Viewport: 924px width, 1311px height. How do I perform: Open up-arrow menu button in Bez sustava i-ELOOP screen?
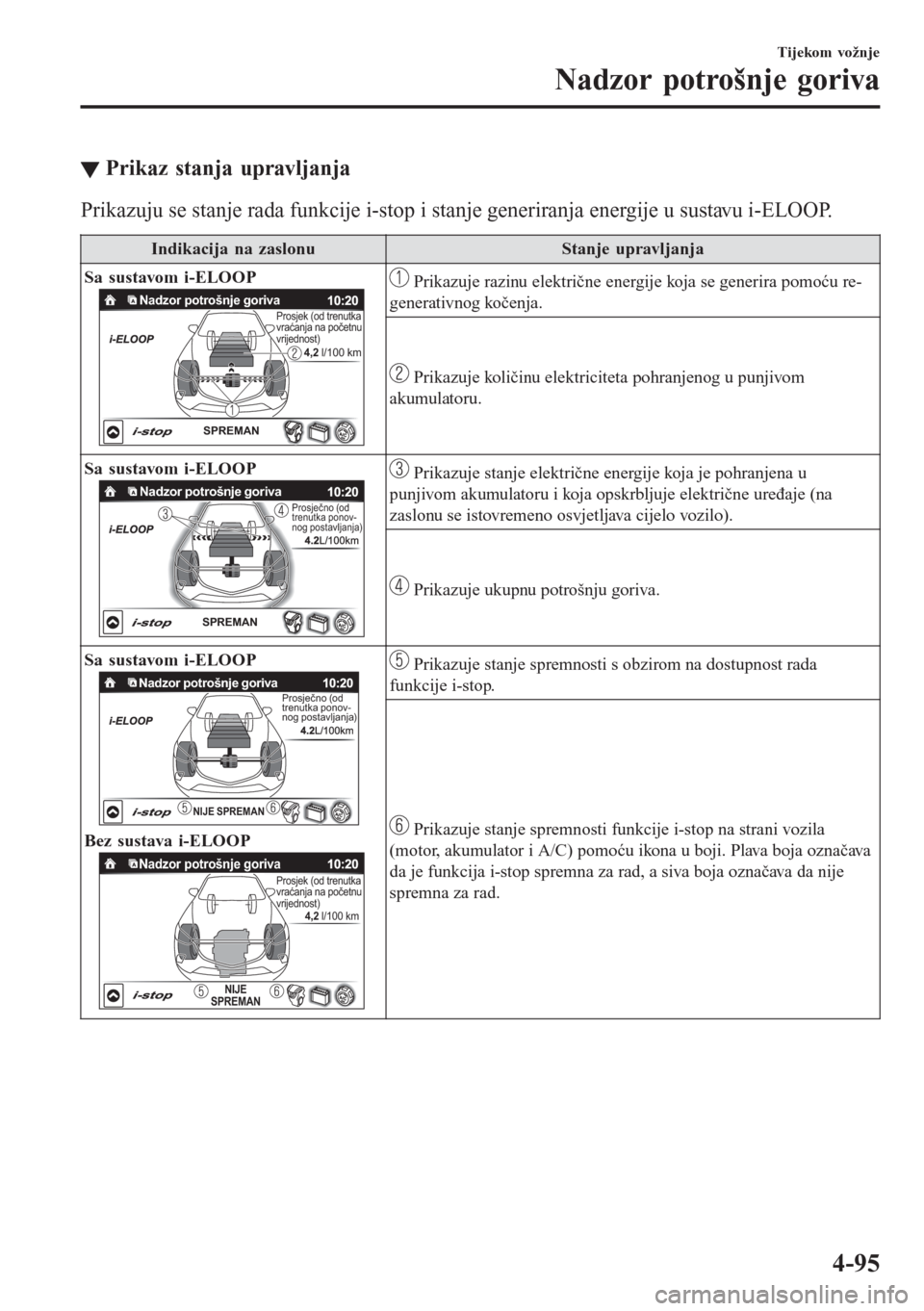point(112,995)
